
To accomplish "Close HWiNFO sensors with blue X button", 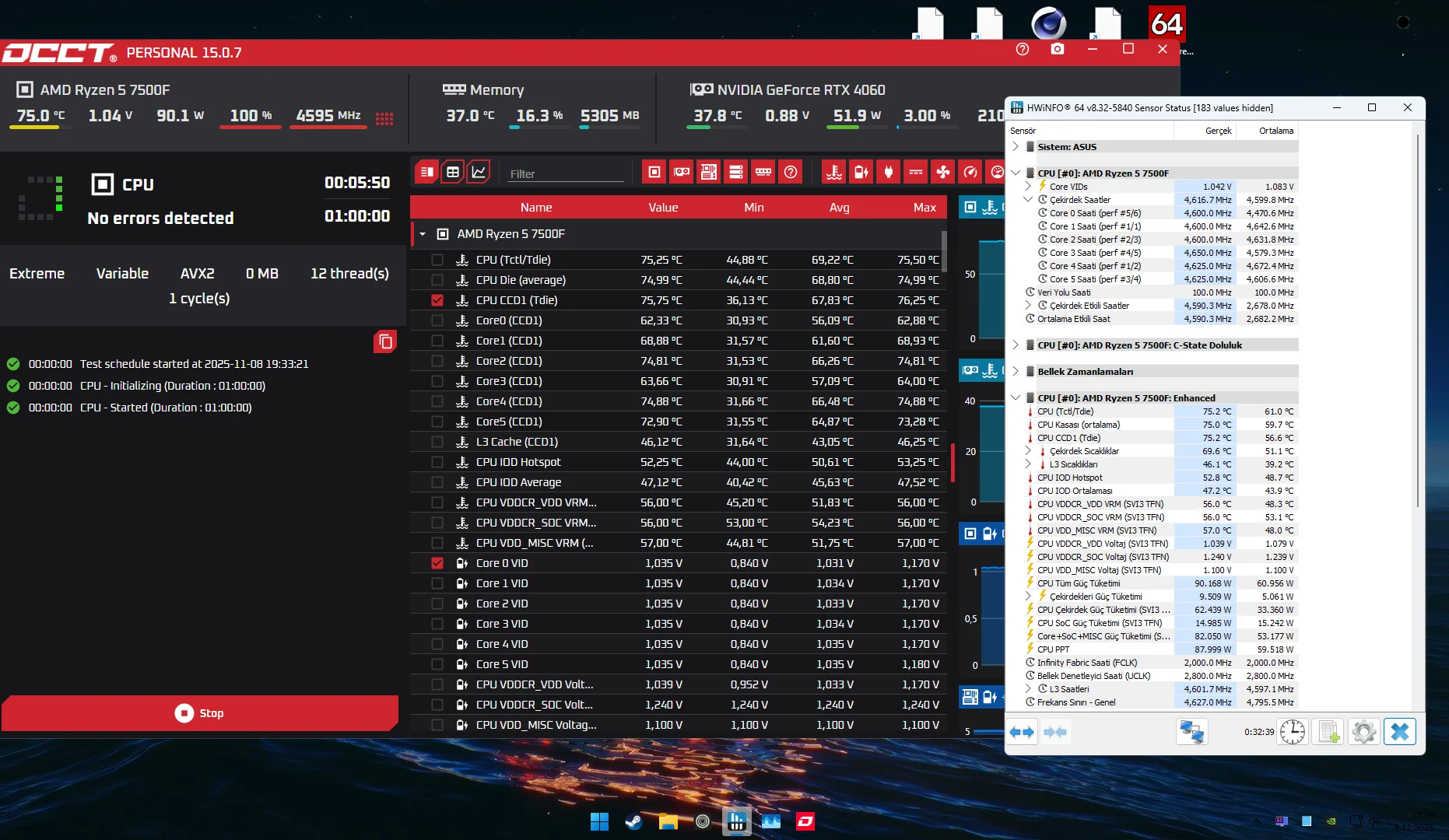I will coord(1399,732).
